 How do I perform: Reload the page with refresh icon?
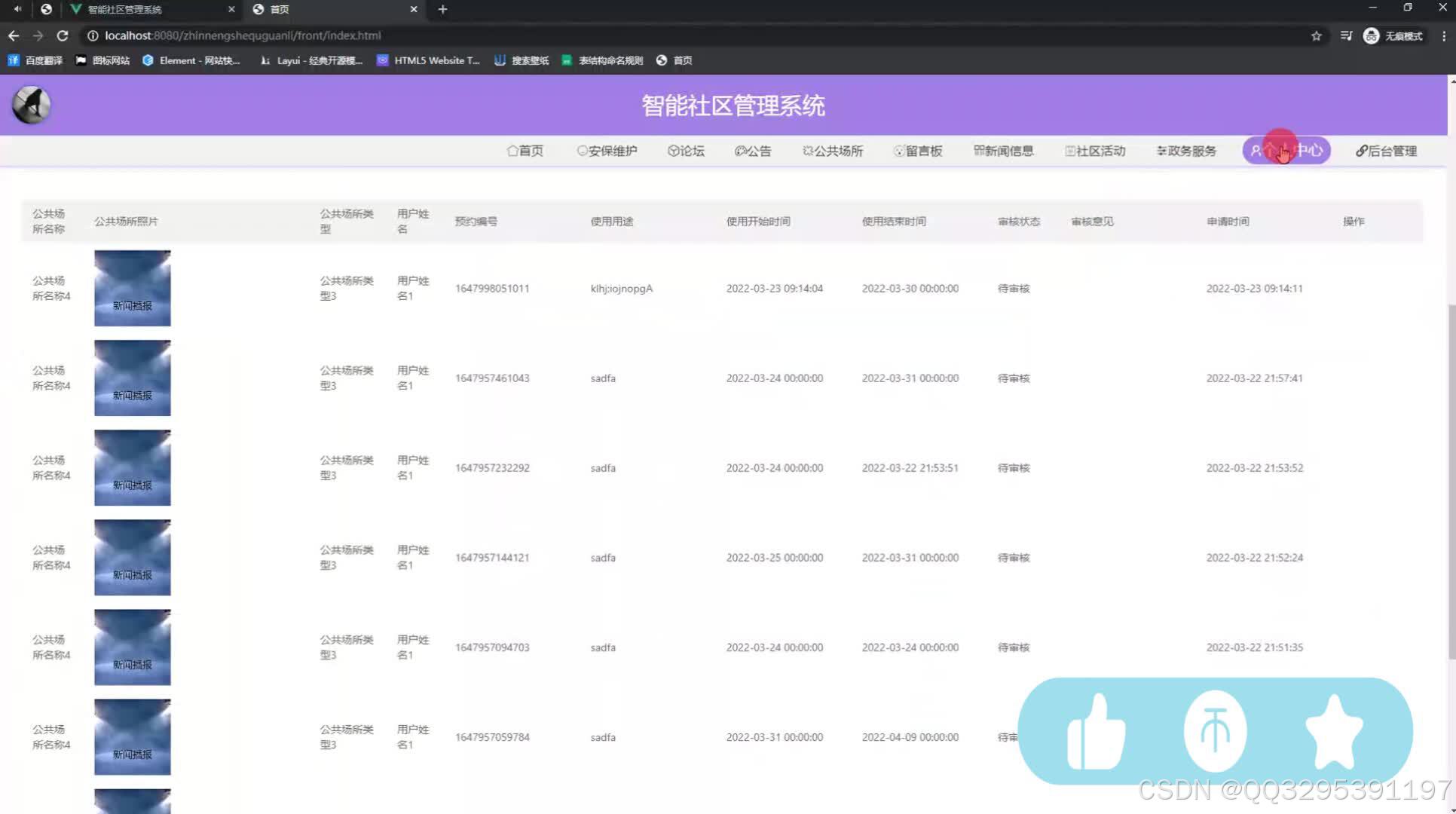(x=63, y=35)
